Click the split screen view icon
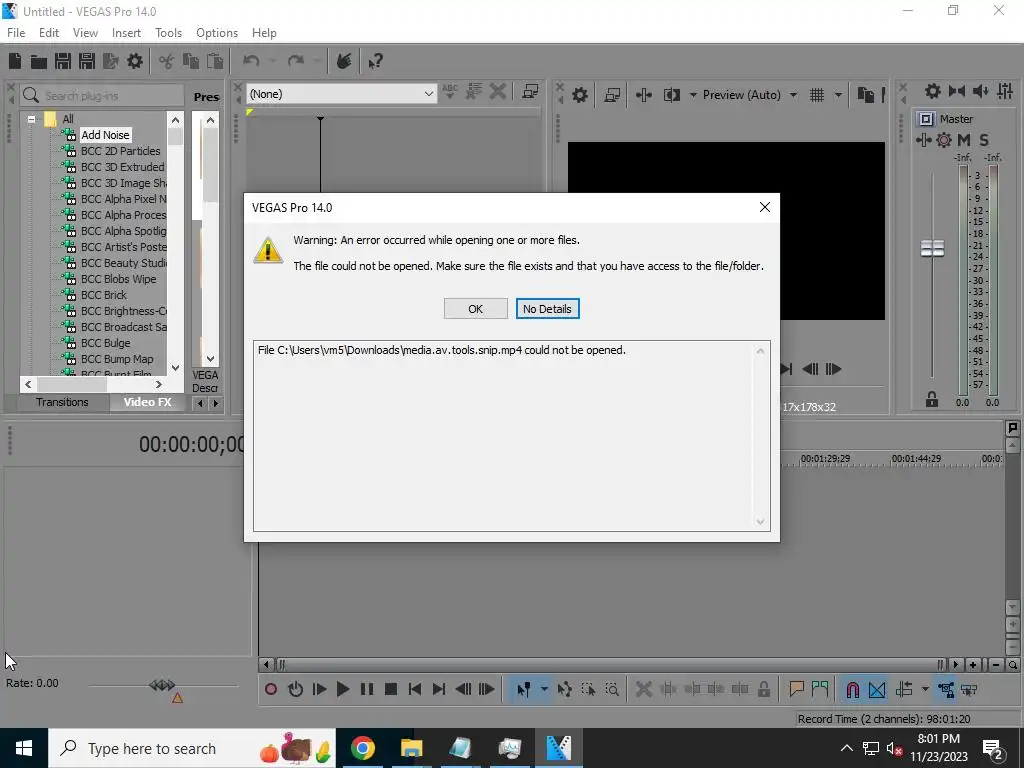This screenshot has height=768, width=1024. pyautogui.click(x=671, y=95)
